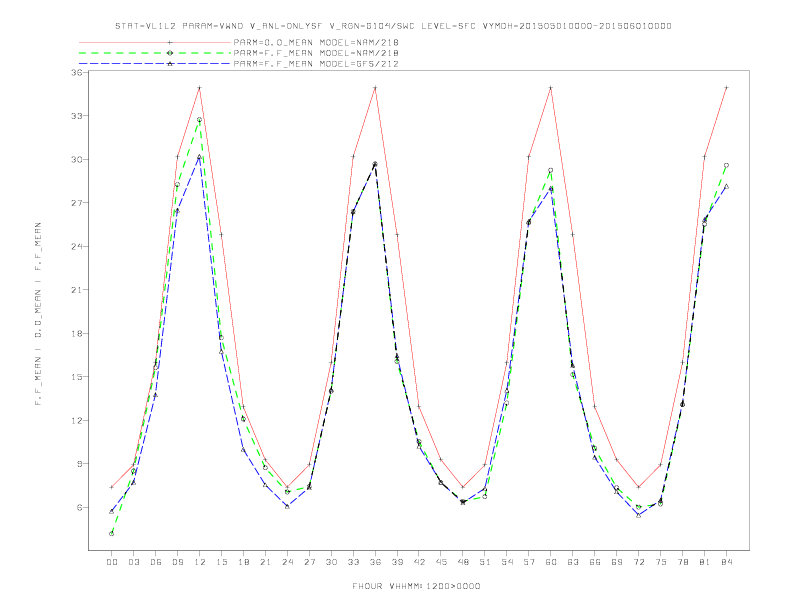This screenshot has height=612, width=792.
Task: Click y-axis tick label 9
Action: tap(80, 464)
